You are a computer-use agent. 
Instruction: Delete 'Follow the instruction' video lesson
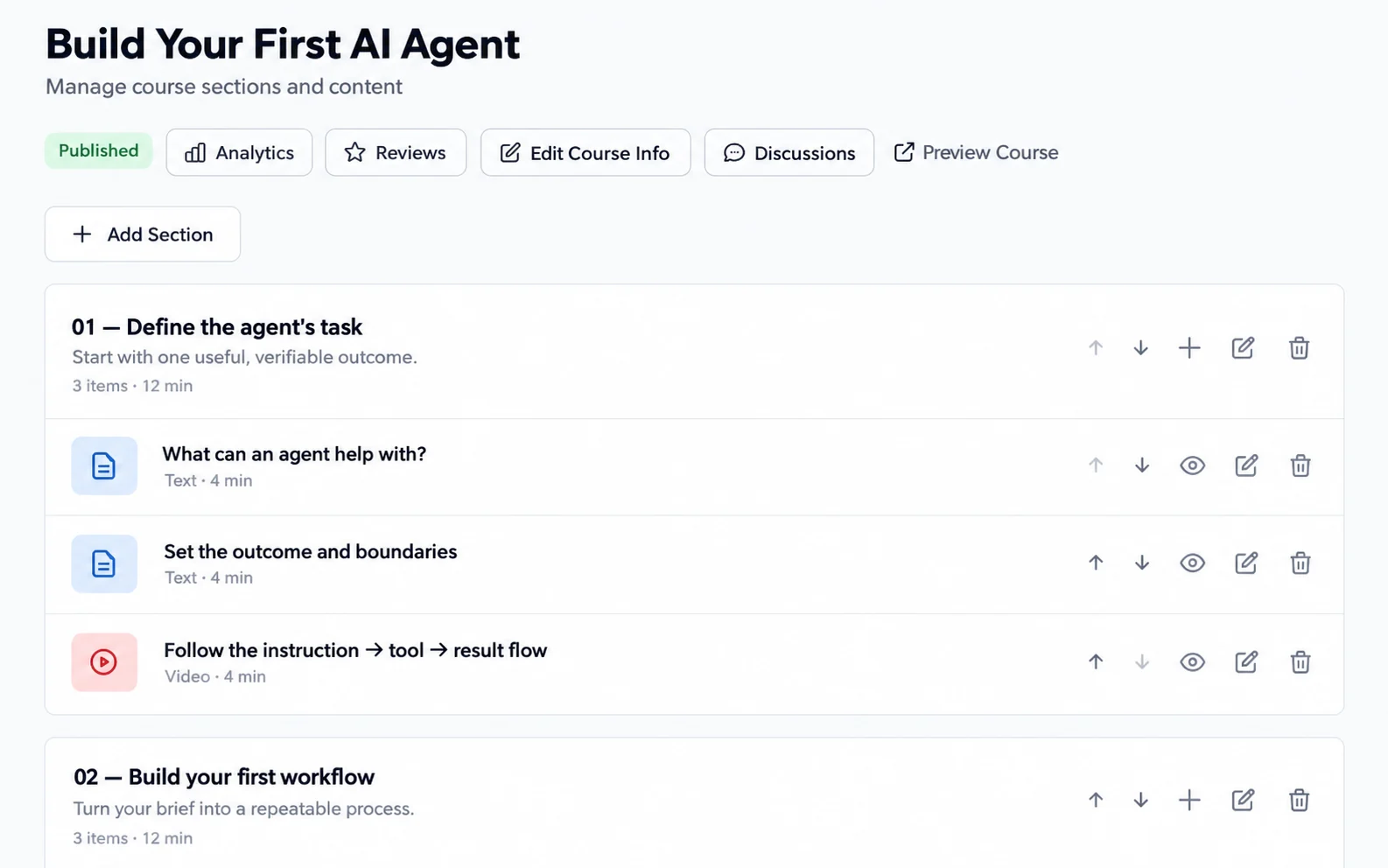pyautogui.click(x=1300, y=661)
